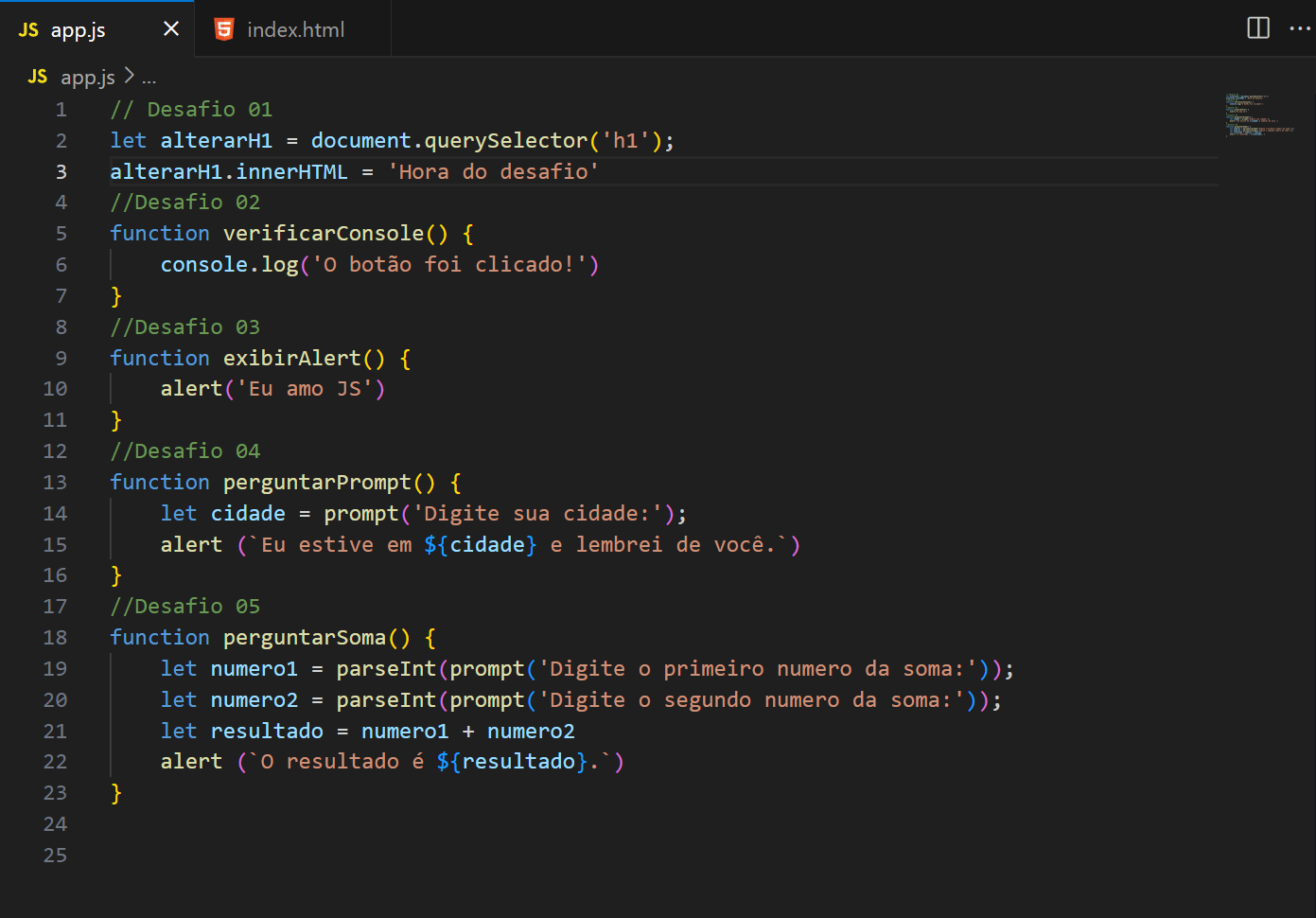Click line number 13 in the gutter
1316x918 pixels.
(55, 483)
